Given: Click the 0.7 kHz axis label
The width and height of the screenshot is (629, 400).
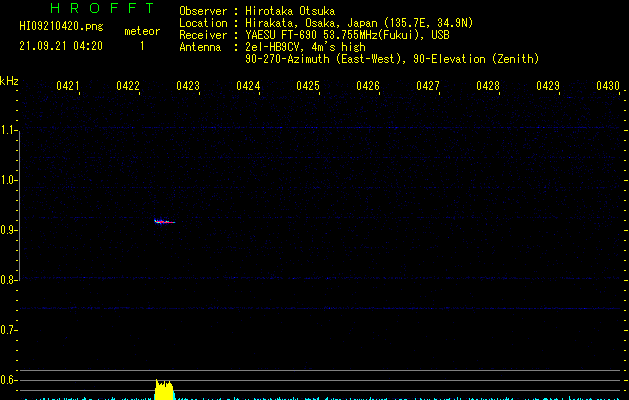Looking at the screenshot, I should point(8,330).
